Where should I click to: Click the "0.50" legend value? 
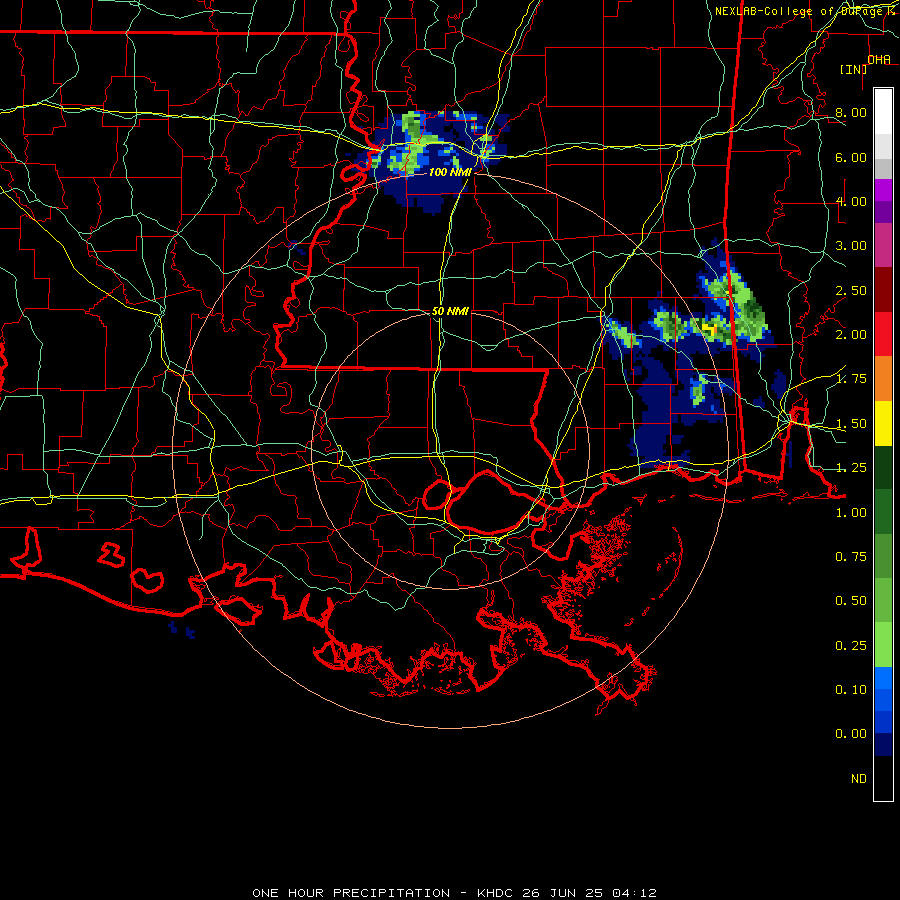tap(851, 601)
